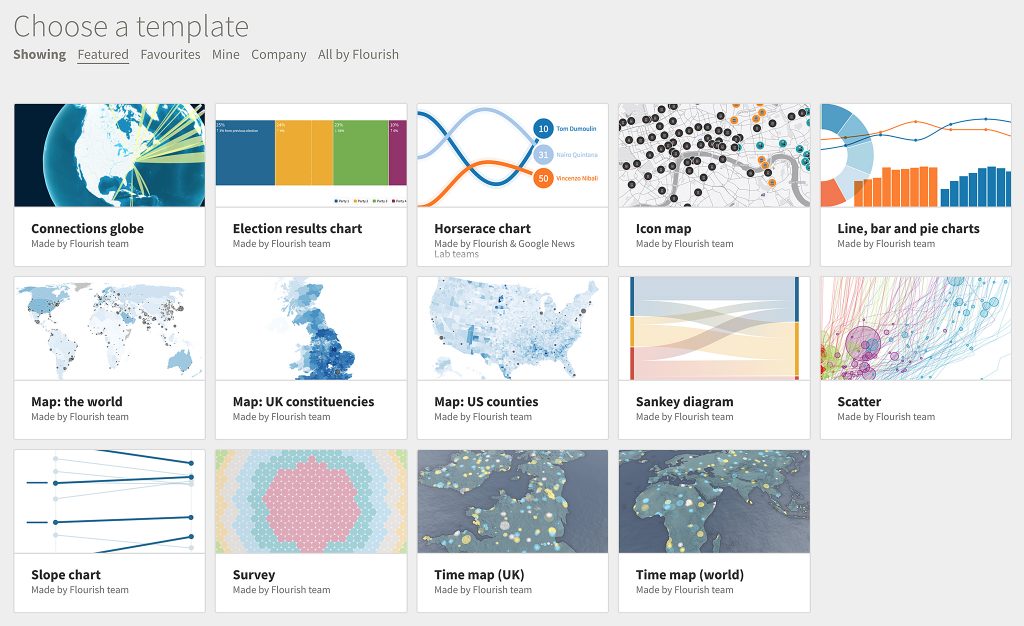Show the Favourites templates tab

tap(170, 55)
